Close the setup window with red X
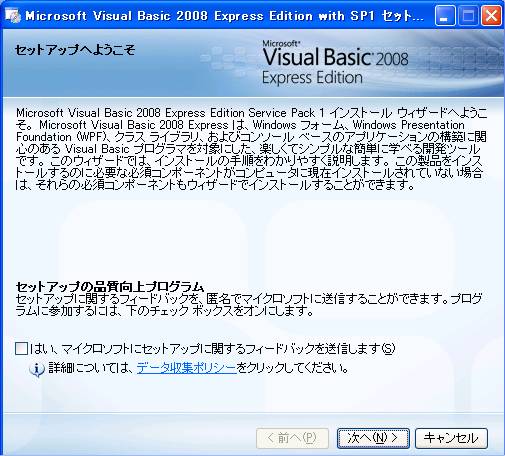 pos(491,16)
